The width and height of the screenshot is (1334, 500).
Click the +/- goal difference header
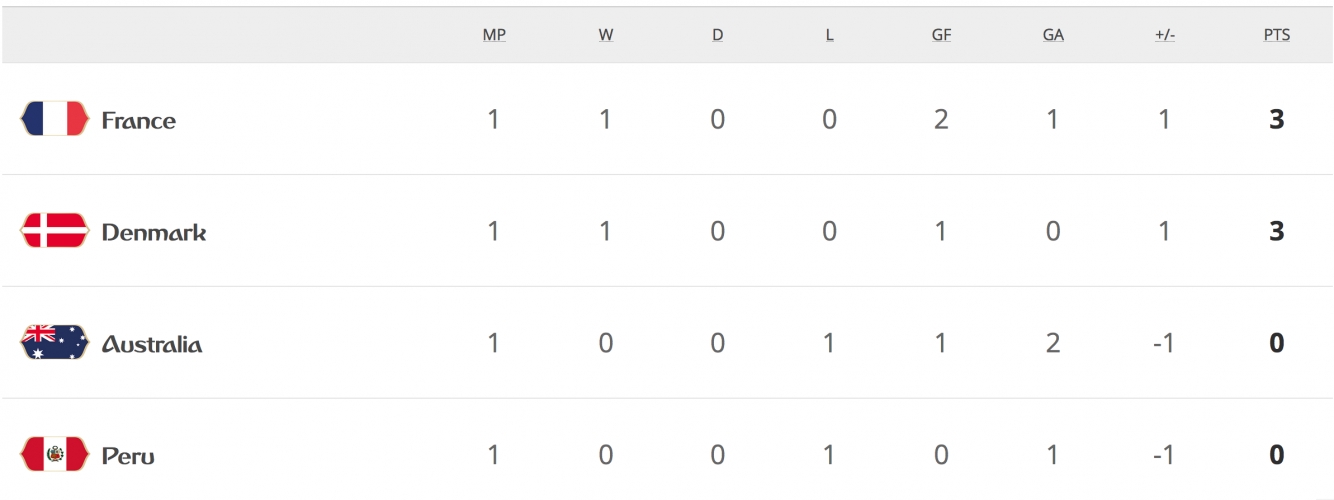pyautogui.click(x=1165, y=35)
